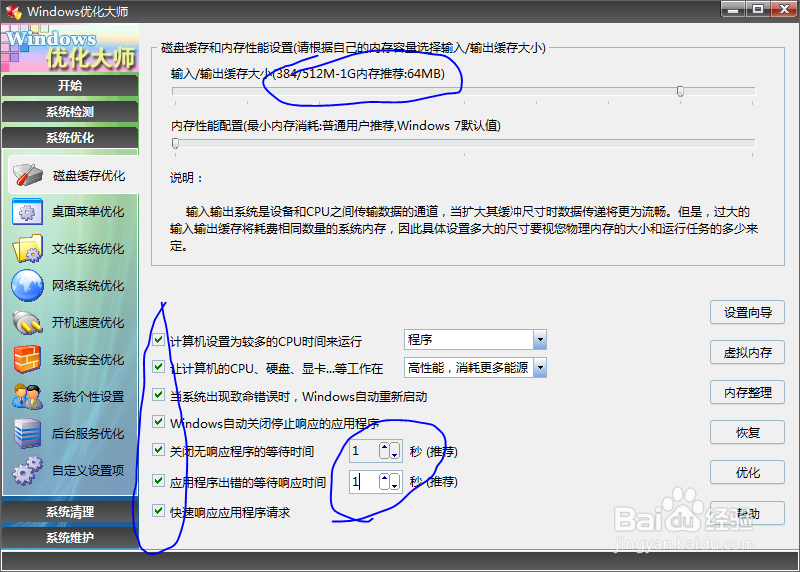Click the 网络系统优化 globe icon

(28, 285)
